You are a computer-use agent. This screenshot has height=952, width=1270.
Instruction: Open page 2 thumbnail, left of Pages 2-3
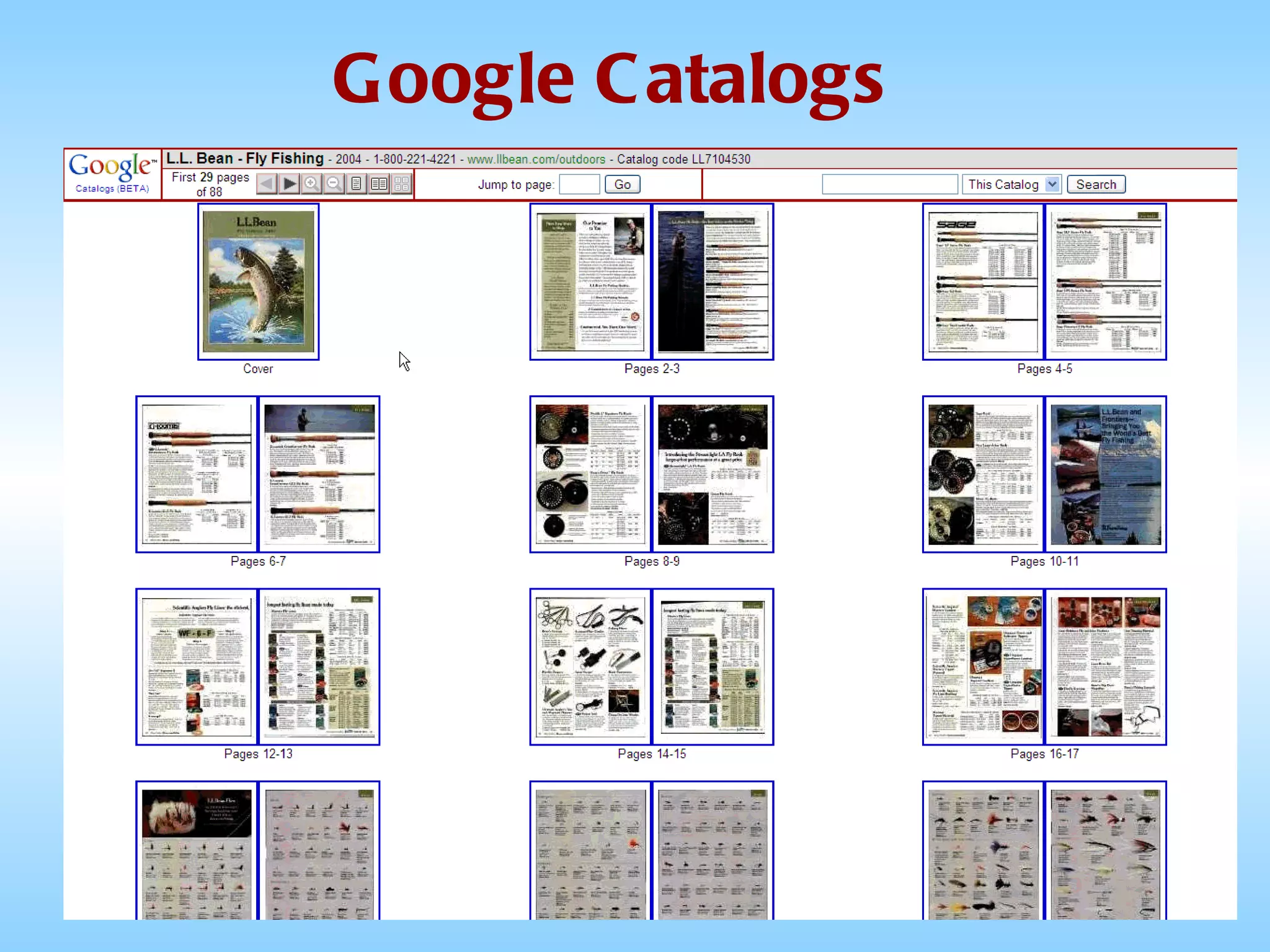tap(590, 281)
